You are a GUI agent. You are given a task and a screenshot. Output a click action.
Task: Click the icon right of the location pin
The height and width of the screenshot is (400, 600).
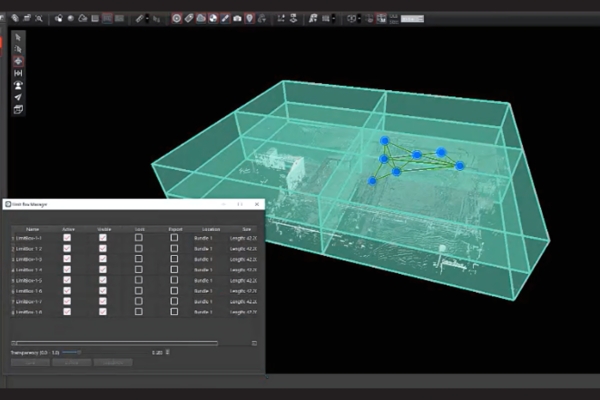(x=262, y=18)
